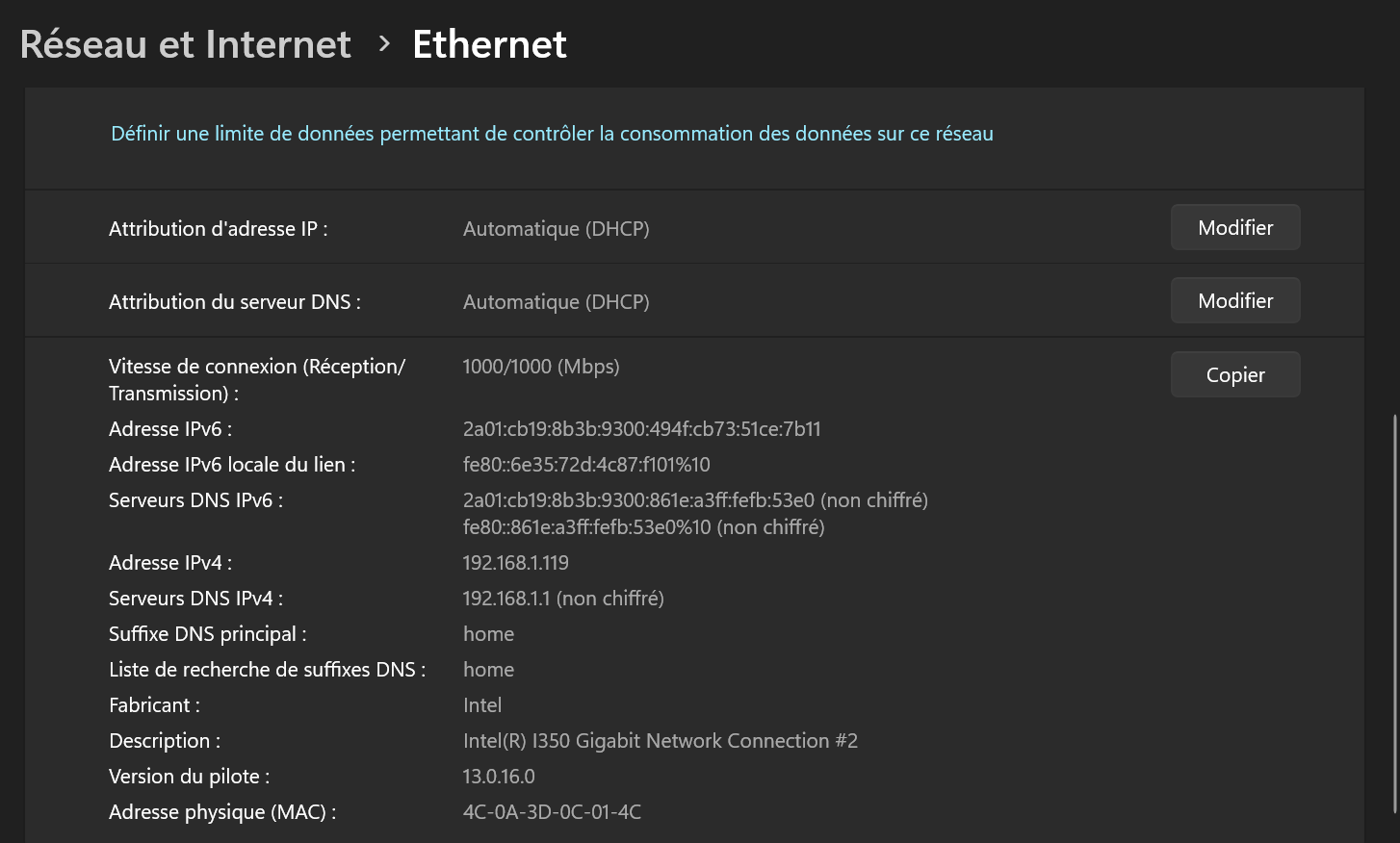The height and width of the screenshot is (843, 1400).
Task: Click the IPv6 address value
Action: pyautogui.click(x=641, y=429)
